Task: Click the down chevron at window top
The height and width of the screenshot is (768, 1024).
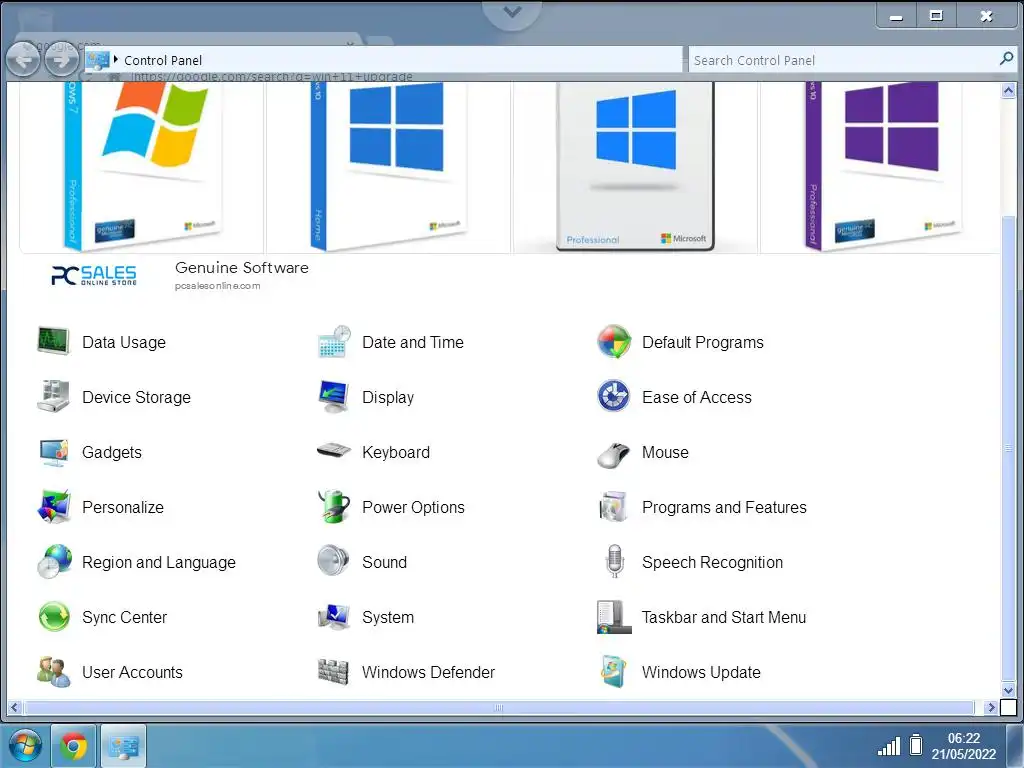Action: pos(512,12)
